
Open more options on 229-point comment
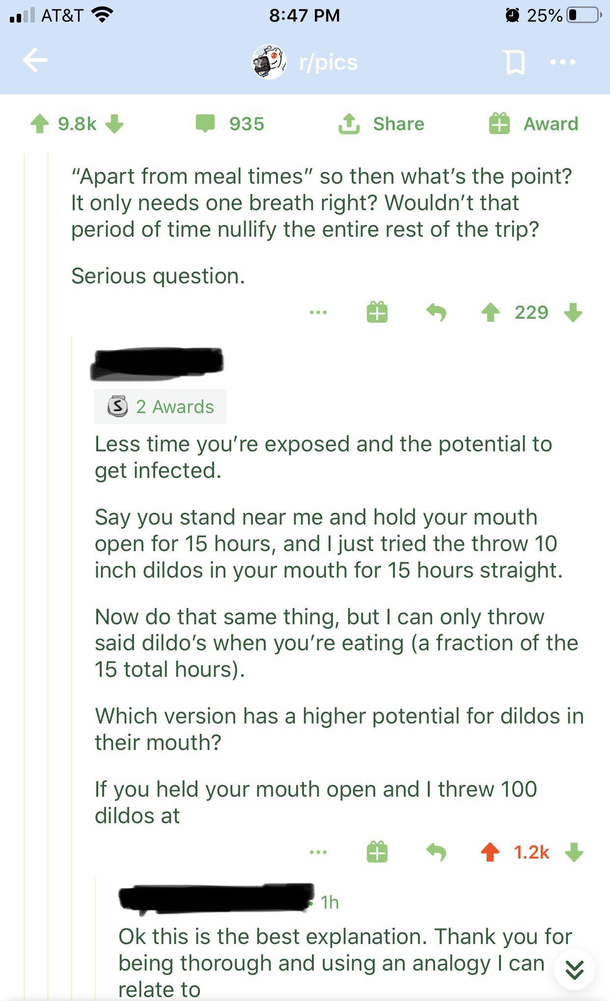pyautogui.click(x=318, y=312)
